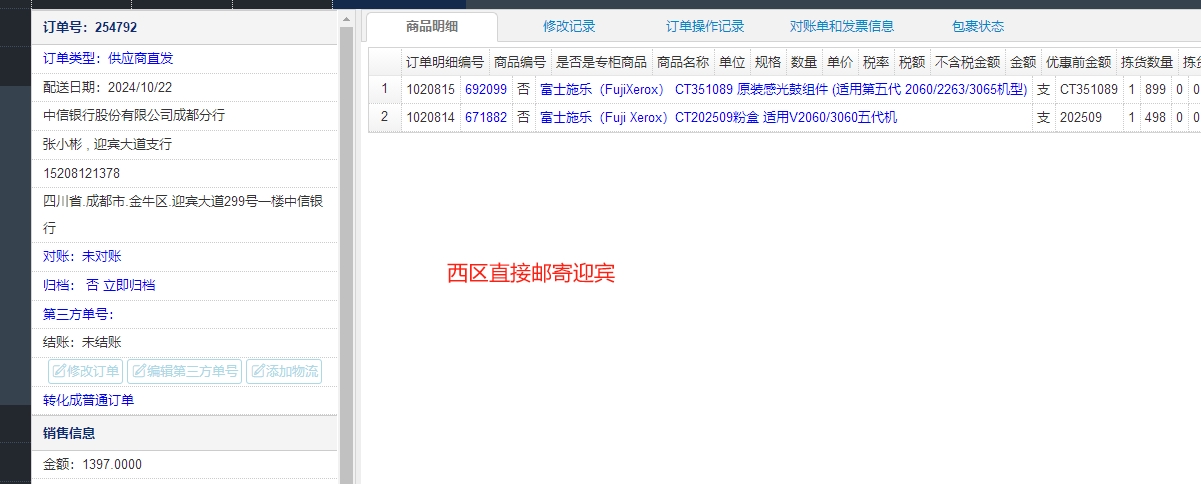Click the 优惠前金额 column header
Screen dimensions: 1201x484
1078,61
